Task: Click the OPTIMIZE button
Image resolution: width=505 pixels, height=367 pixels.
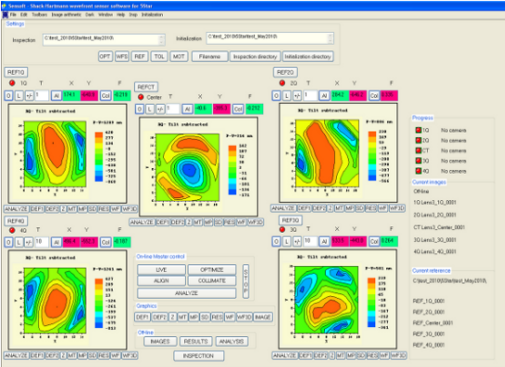Action: pyautogui.click(x=212, y=269)
